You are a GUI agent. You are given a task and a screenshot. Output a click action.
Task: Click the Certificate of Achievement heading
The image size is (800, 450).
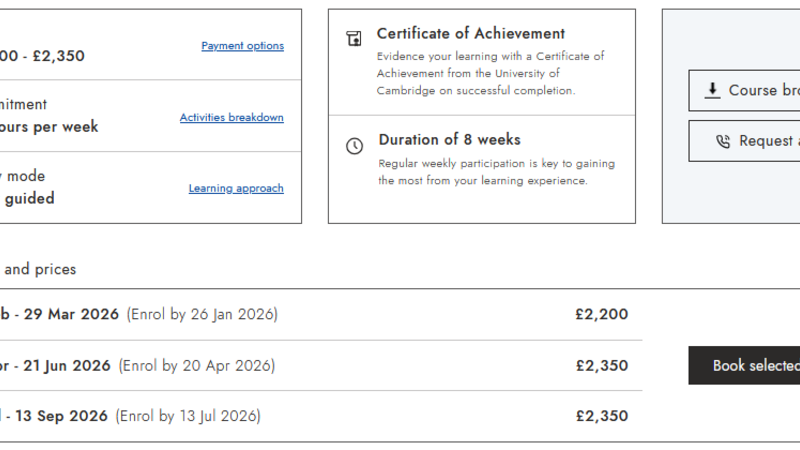click(x=470, y=34)
